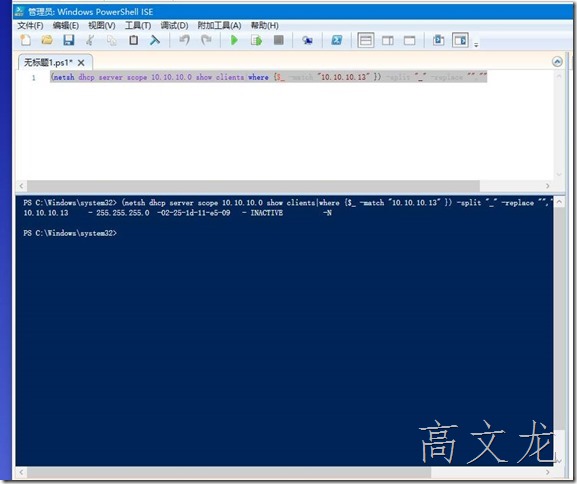Open the 工具(T) menu
The image size is (577, 484).
click(x=138, y=25)
